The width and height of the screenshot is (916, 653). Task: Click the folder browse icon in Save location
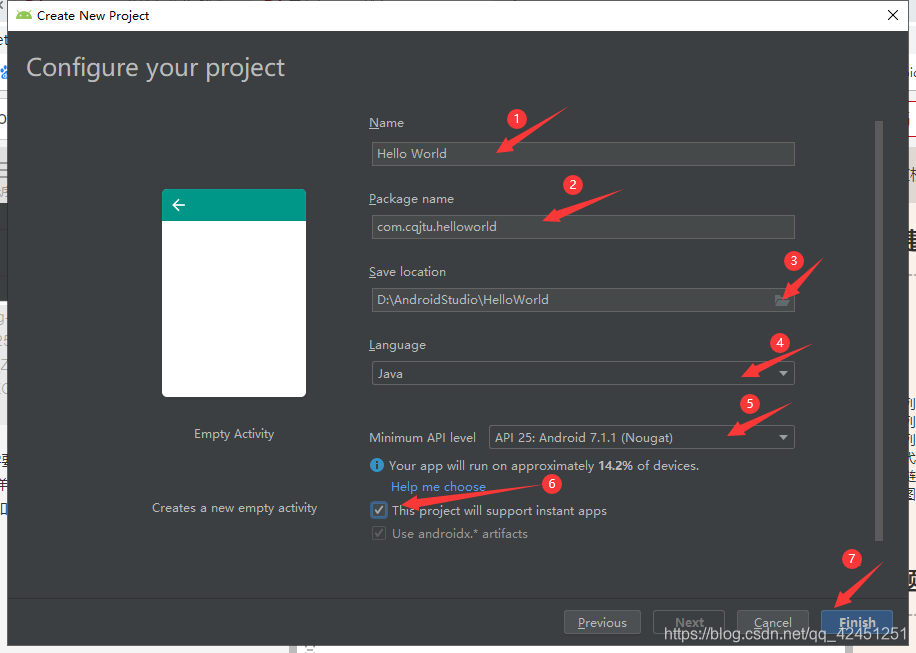[782, 300]
